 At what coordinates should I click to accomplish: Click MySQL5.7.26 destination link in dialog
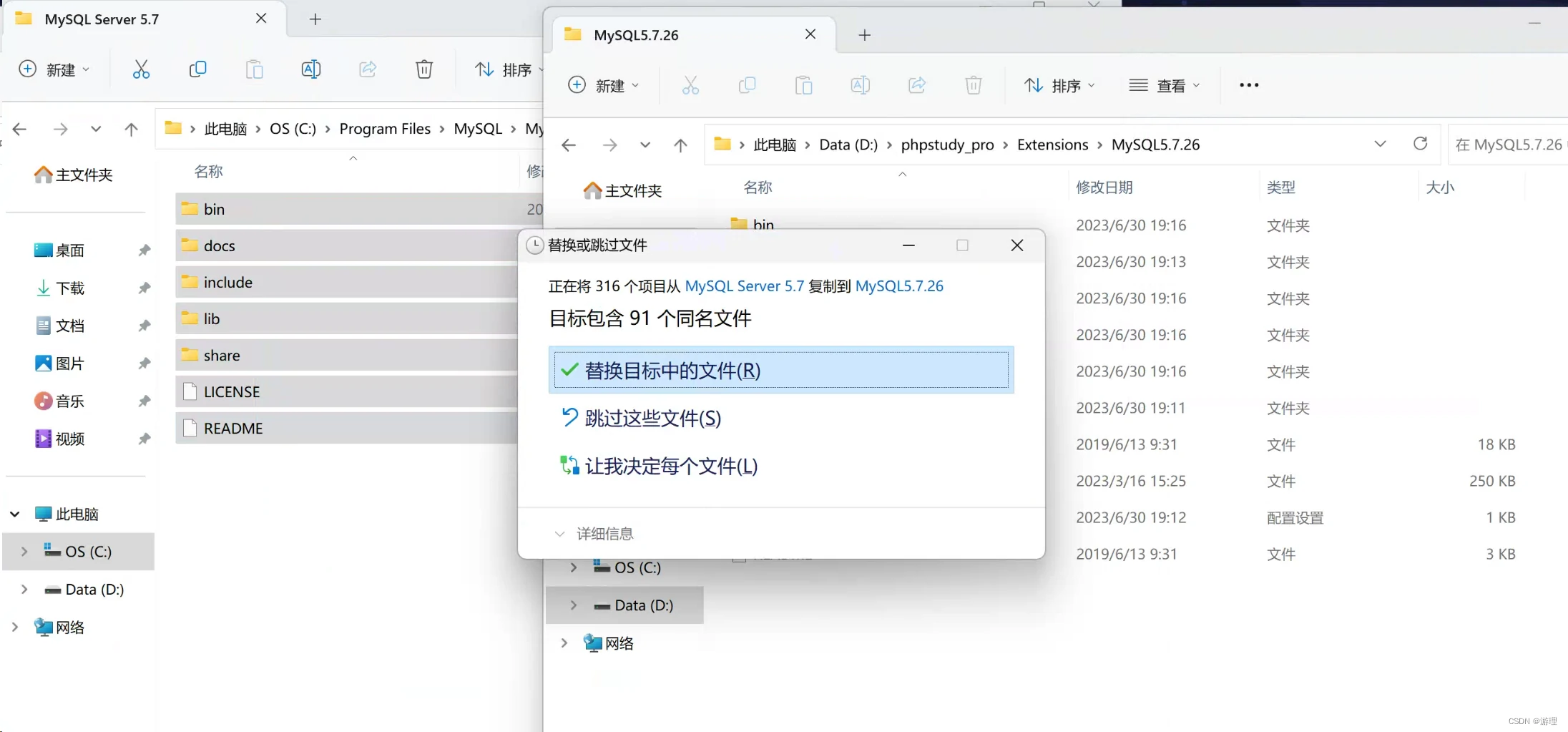(x=899, y=286)
